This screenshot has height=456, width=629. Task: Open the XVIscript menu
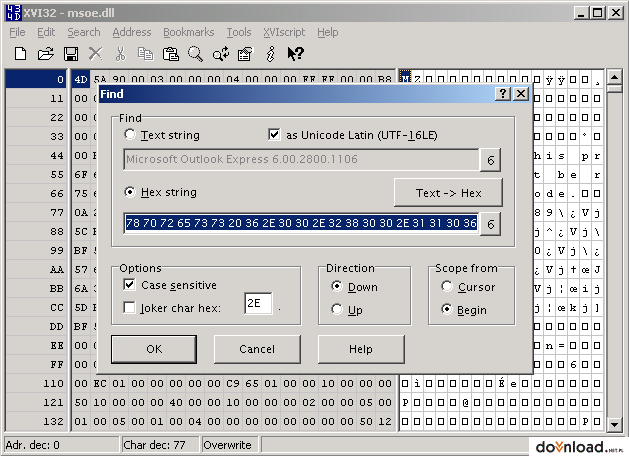[x=284, y=32]
